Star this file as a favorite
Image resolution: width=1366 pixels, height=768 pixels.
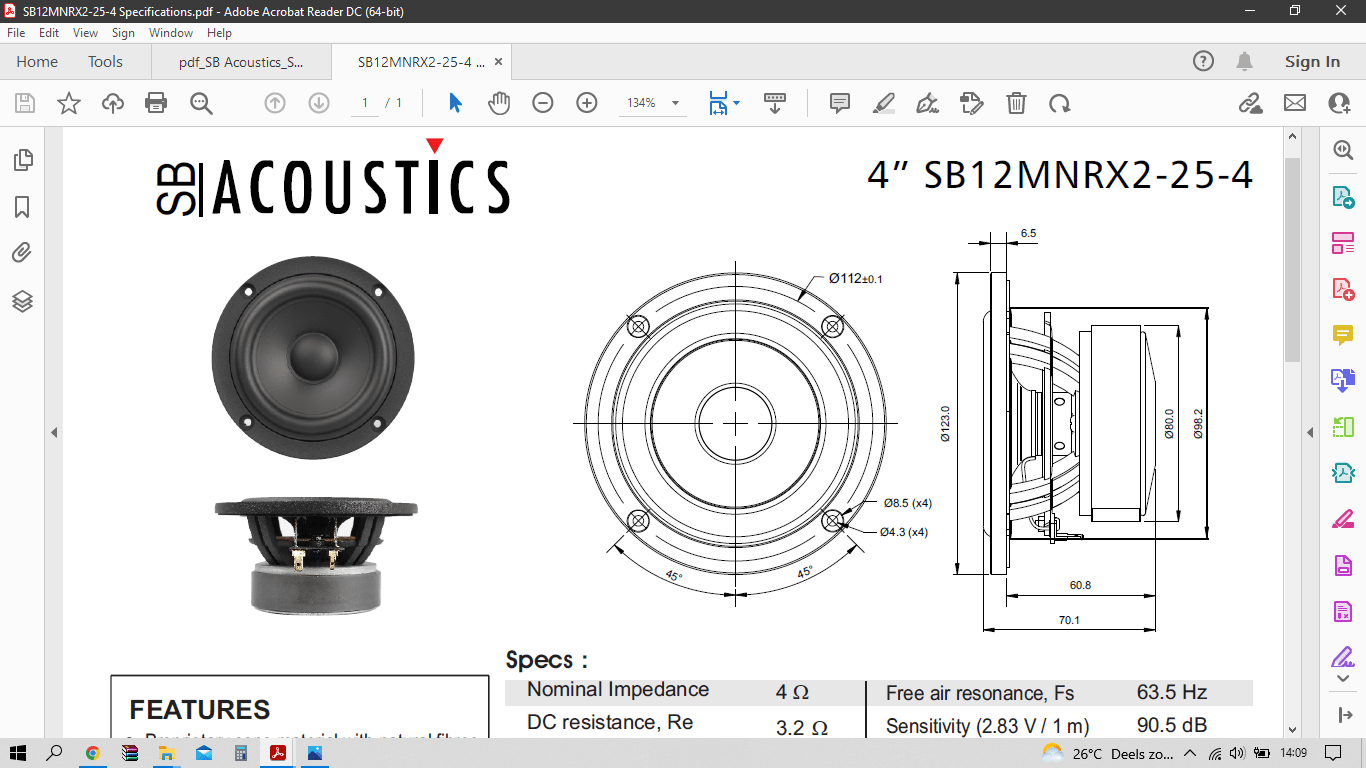point(69,103)
